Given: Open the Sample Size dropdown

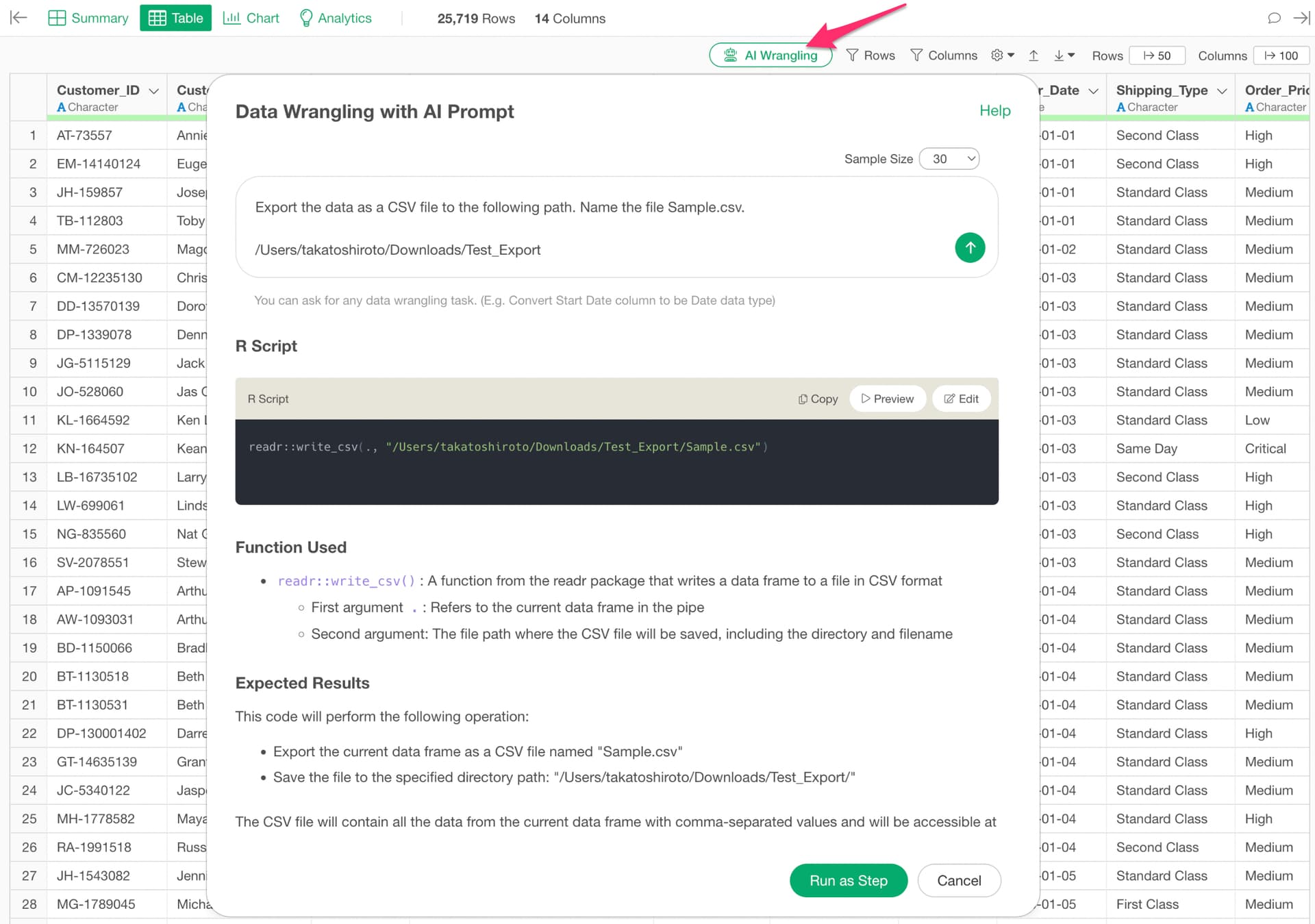Looking at the screenshot, I should 949,159.
